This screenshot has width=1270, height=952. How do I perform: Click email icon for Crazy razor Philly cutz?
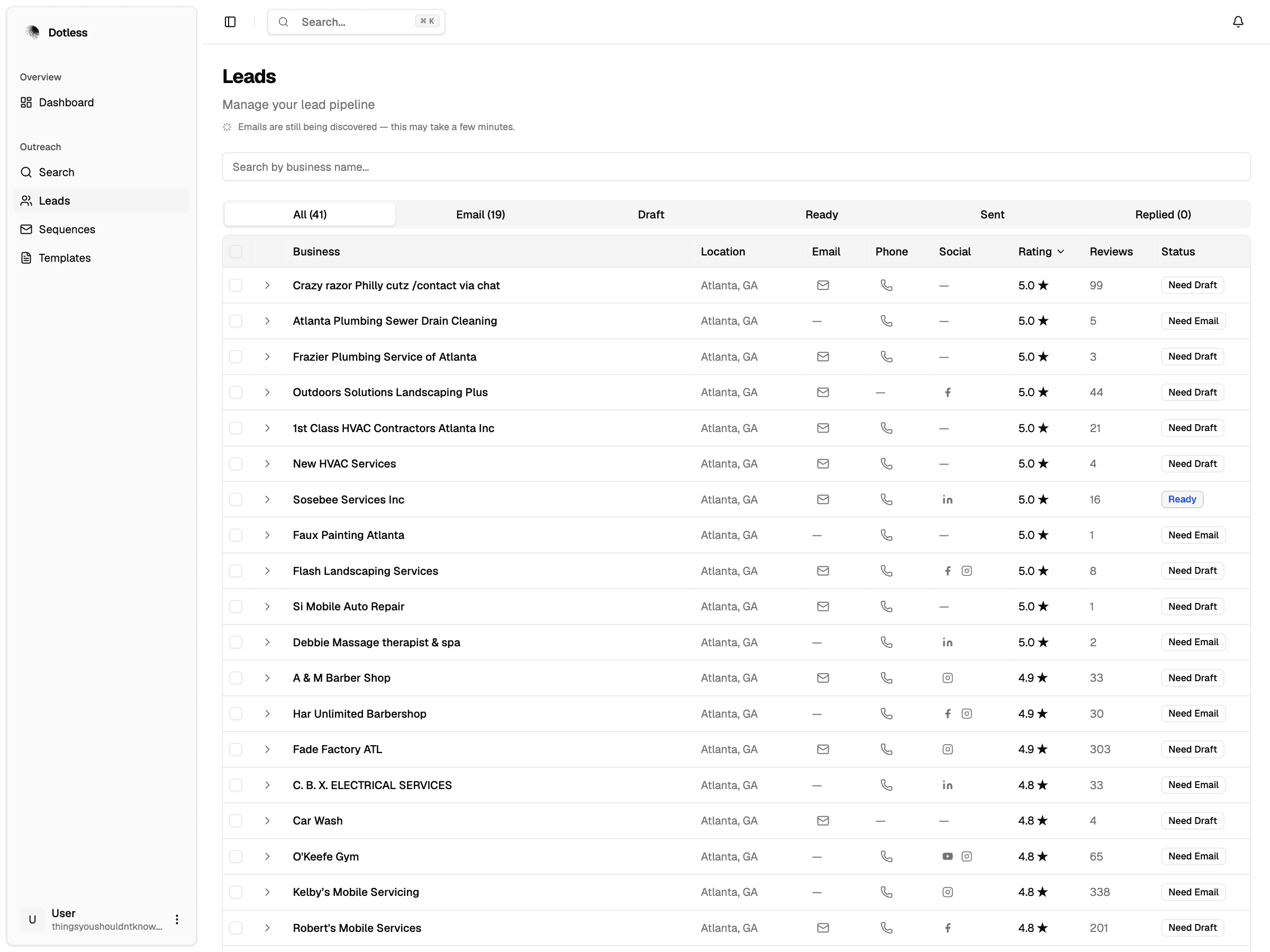click(x=823, y=285)
